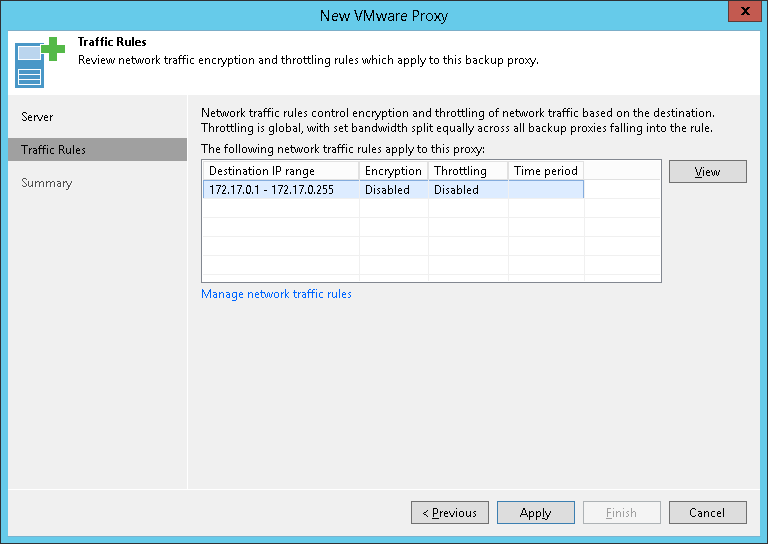Click the Finish button
768x544 pixels.
click(x=621, y=513)
